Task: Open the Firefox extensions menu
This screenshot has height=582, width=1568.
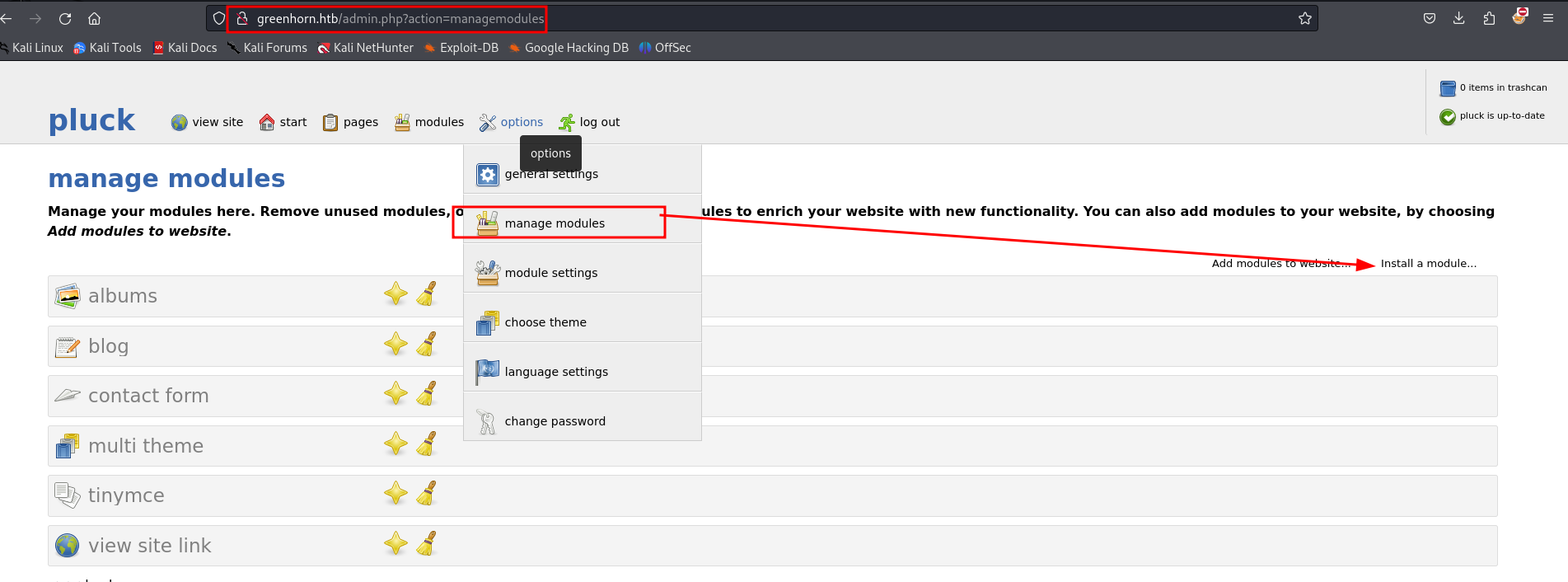Action: [1489, 18]
